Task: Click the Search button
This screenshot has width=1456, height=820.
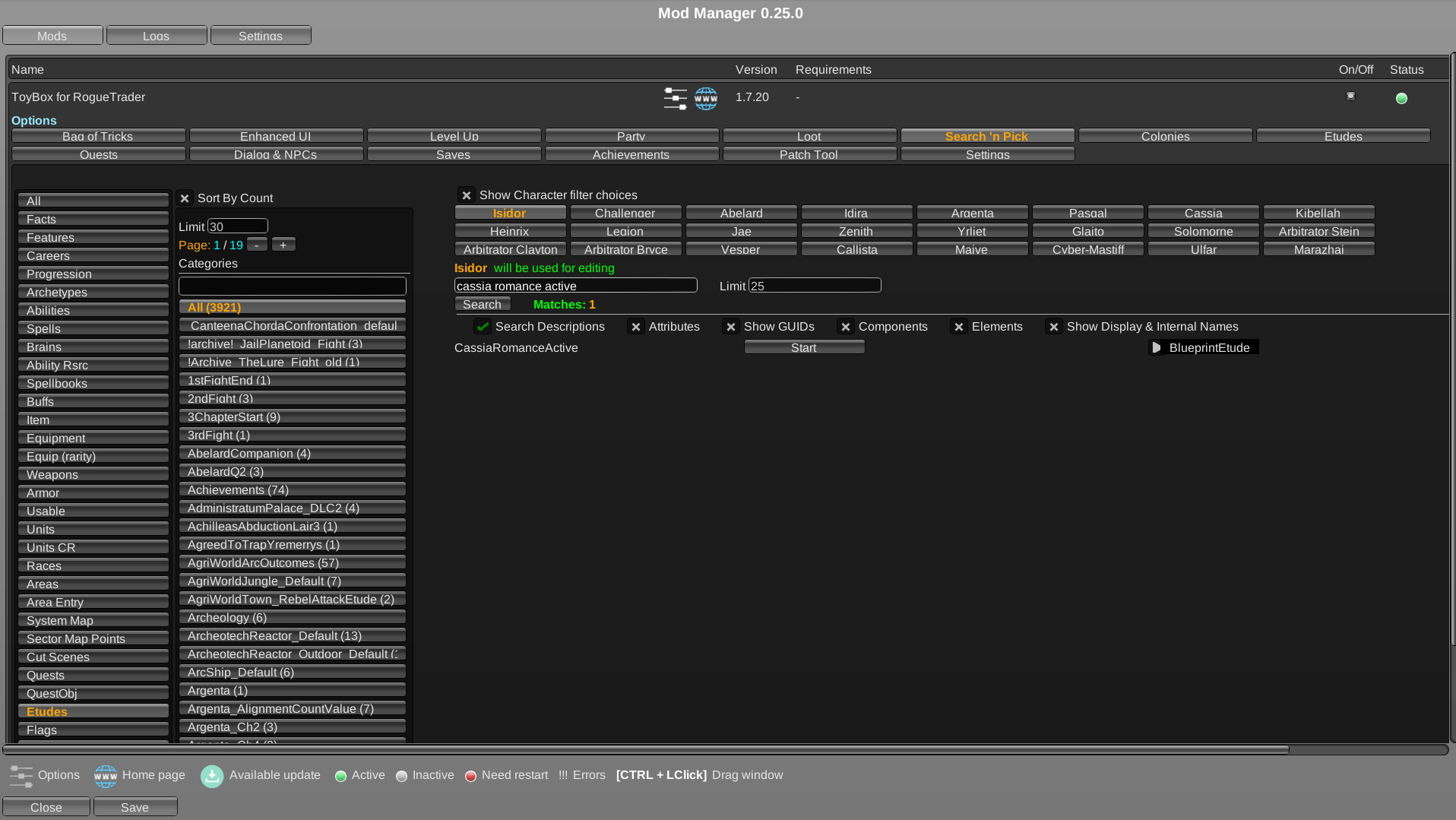Action: 483,304
